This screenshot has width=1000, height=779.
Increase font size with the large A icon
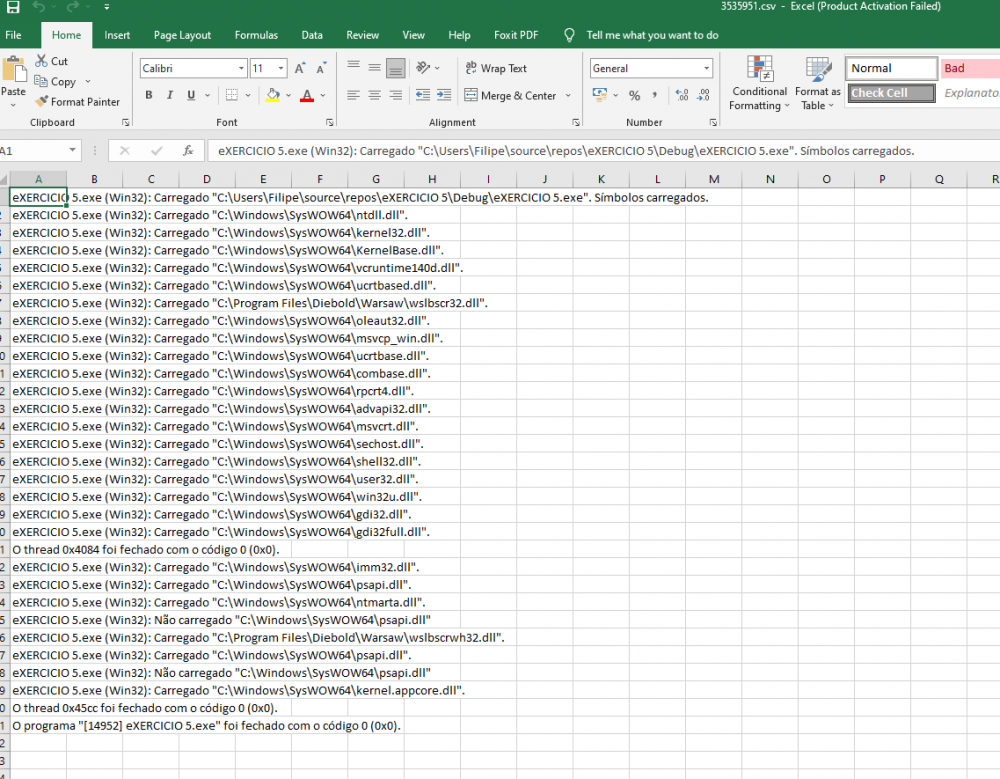(301, 69)
